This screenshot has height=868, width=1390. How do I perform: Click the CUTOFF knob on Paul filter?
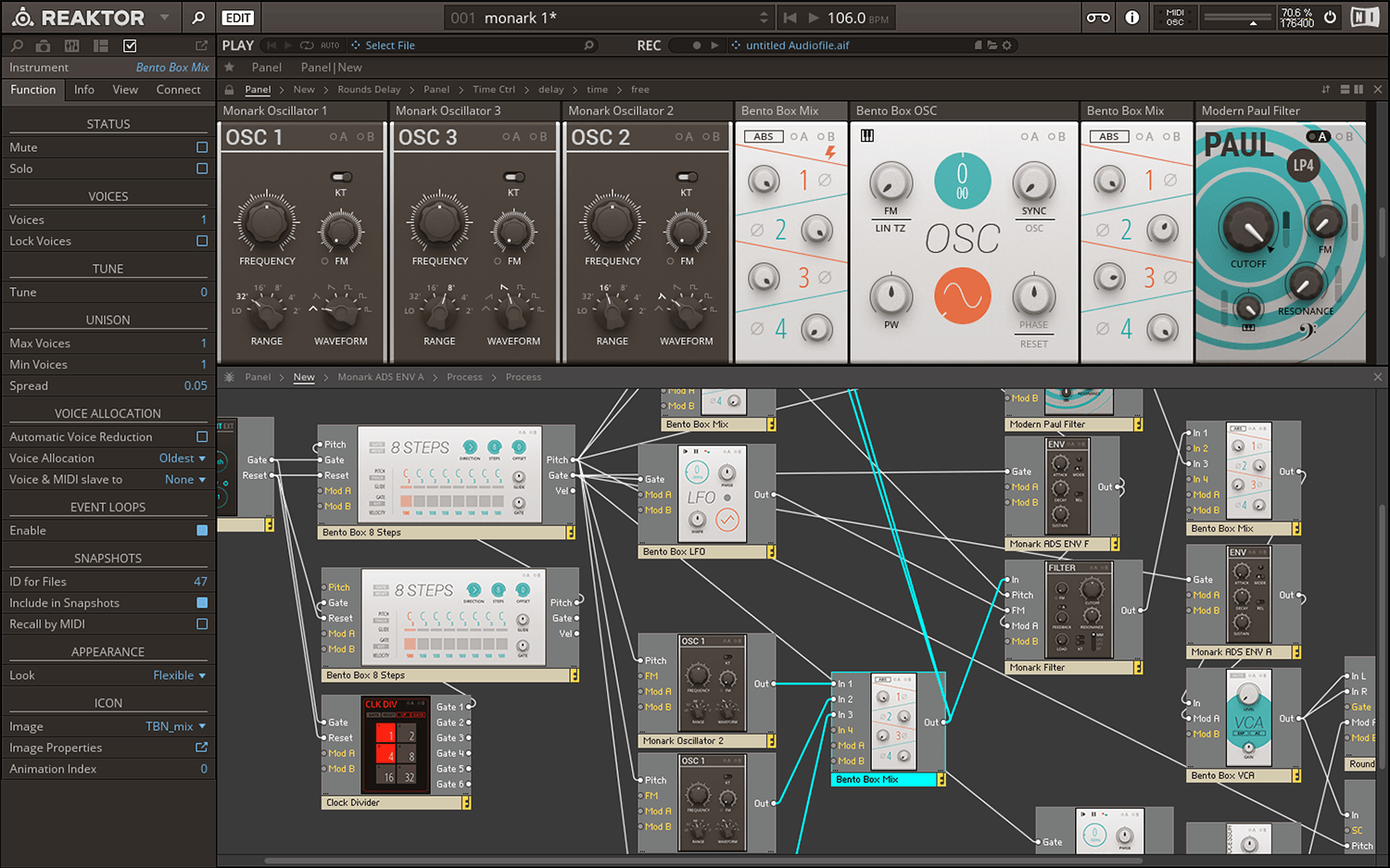pyautogui.click(x=1247, y=228)
